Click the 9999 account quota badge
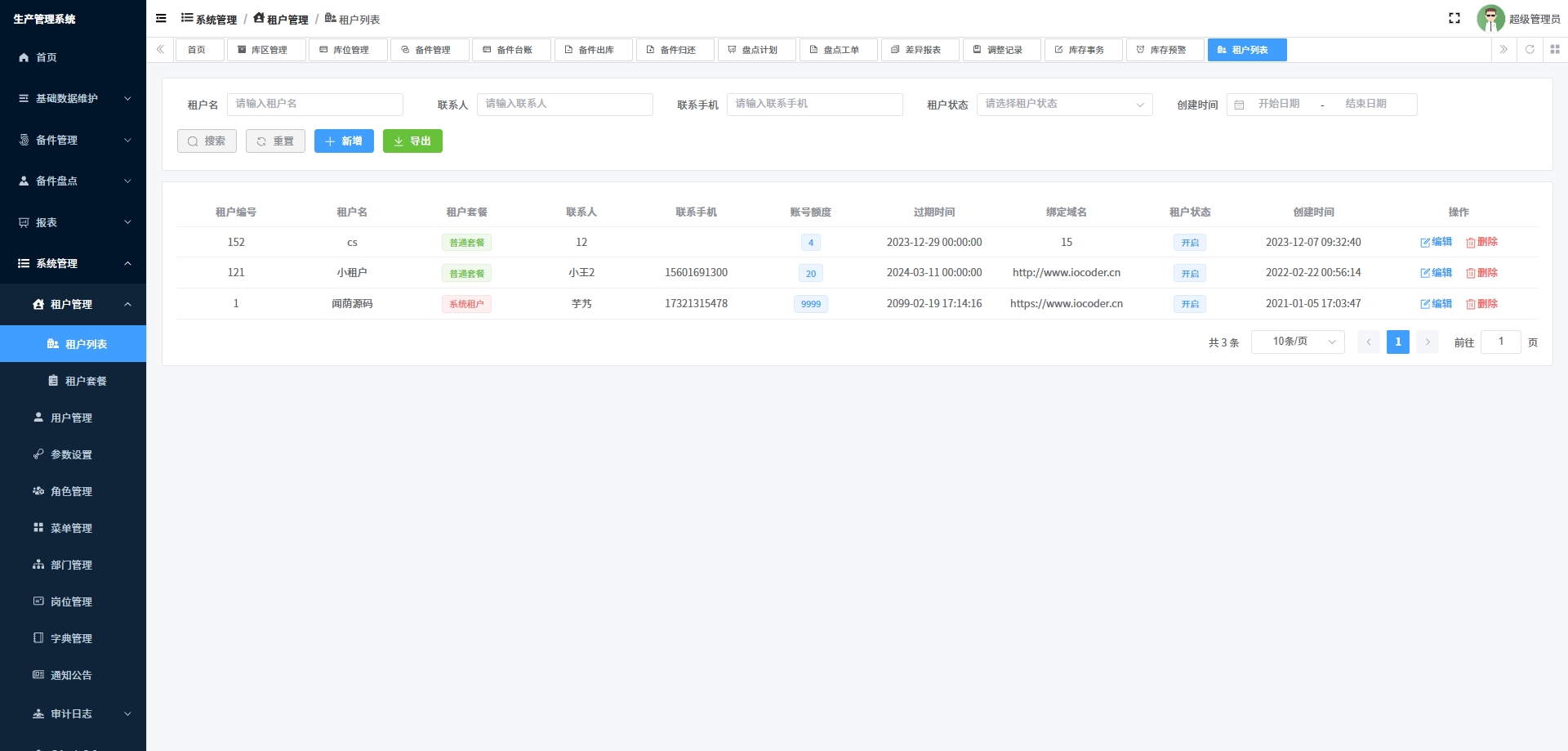The image size is (1568, 751). 811,304
